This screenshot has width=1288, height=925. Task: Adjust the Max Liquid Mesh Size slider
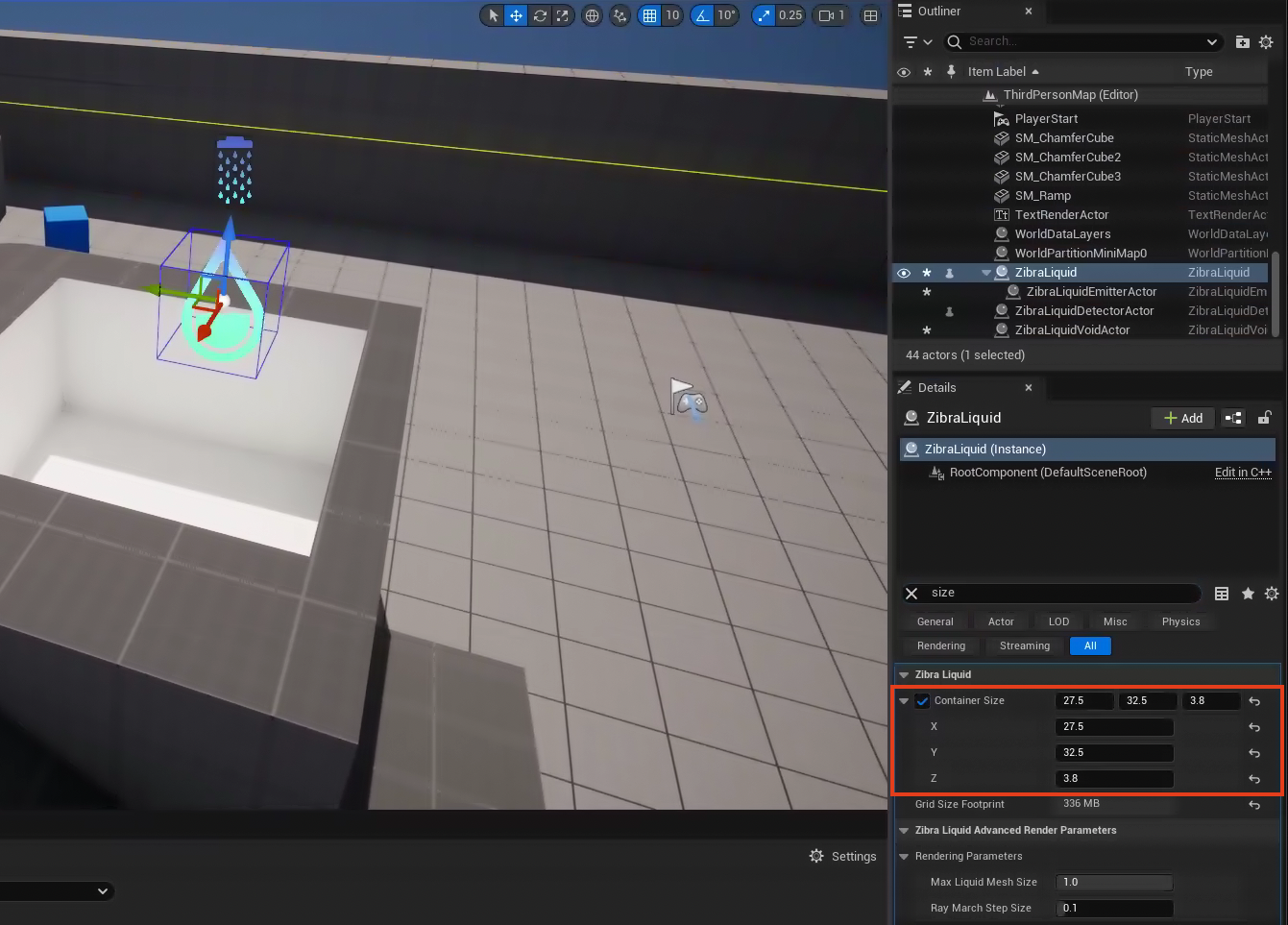[1114, 882]
